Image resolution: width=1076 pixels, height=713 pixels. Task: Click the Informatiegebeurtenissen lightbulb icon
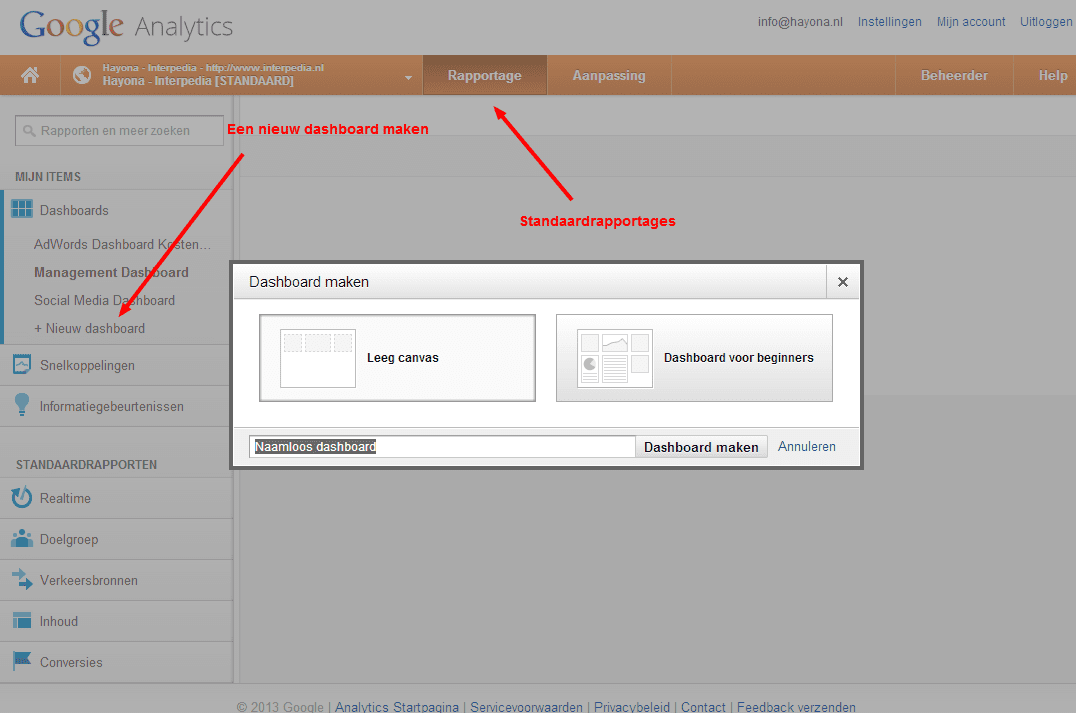[x=22, y=405]
